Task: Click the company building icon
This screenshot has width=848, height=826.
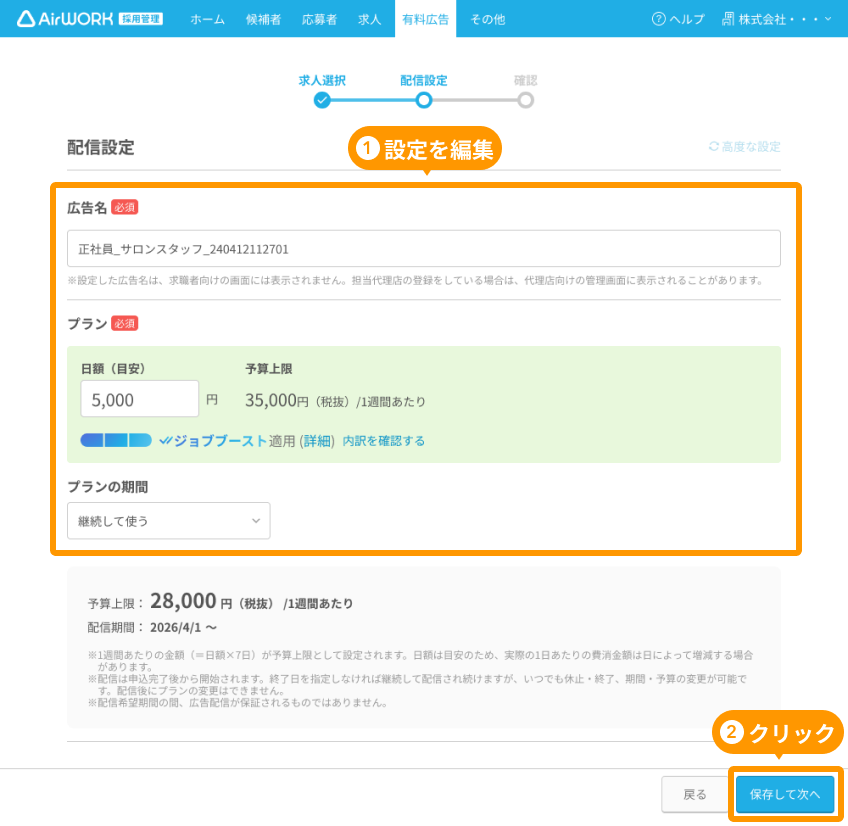Action: pyautogui.click(x=728, y=19)
